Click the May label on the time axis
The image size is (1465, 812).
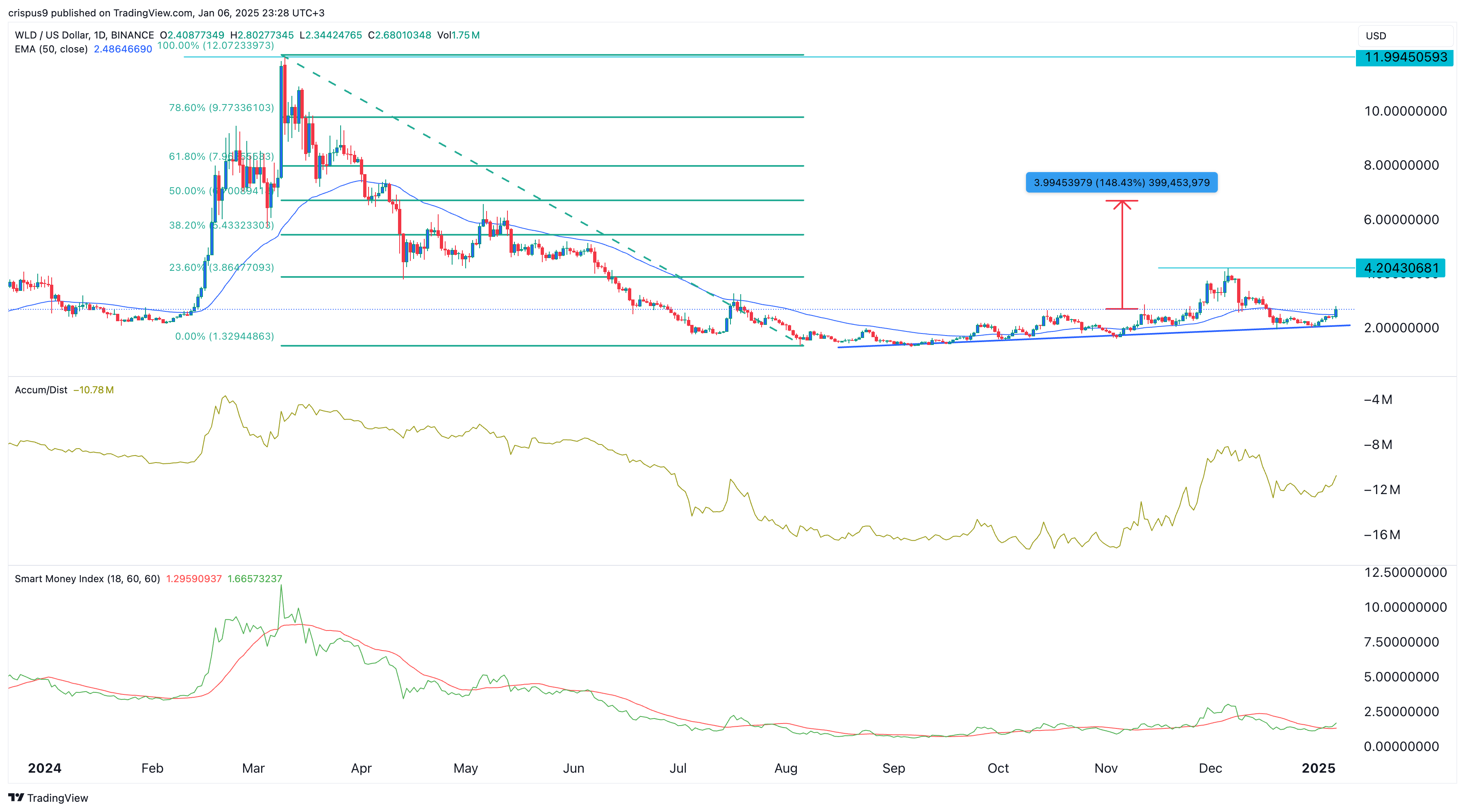click(x=466, y=768)
